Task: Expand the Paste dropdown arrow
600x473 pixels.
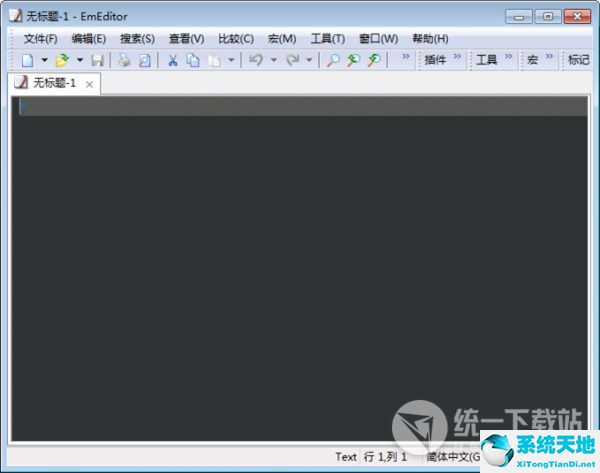Action: coord(231,60)
